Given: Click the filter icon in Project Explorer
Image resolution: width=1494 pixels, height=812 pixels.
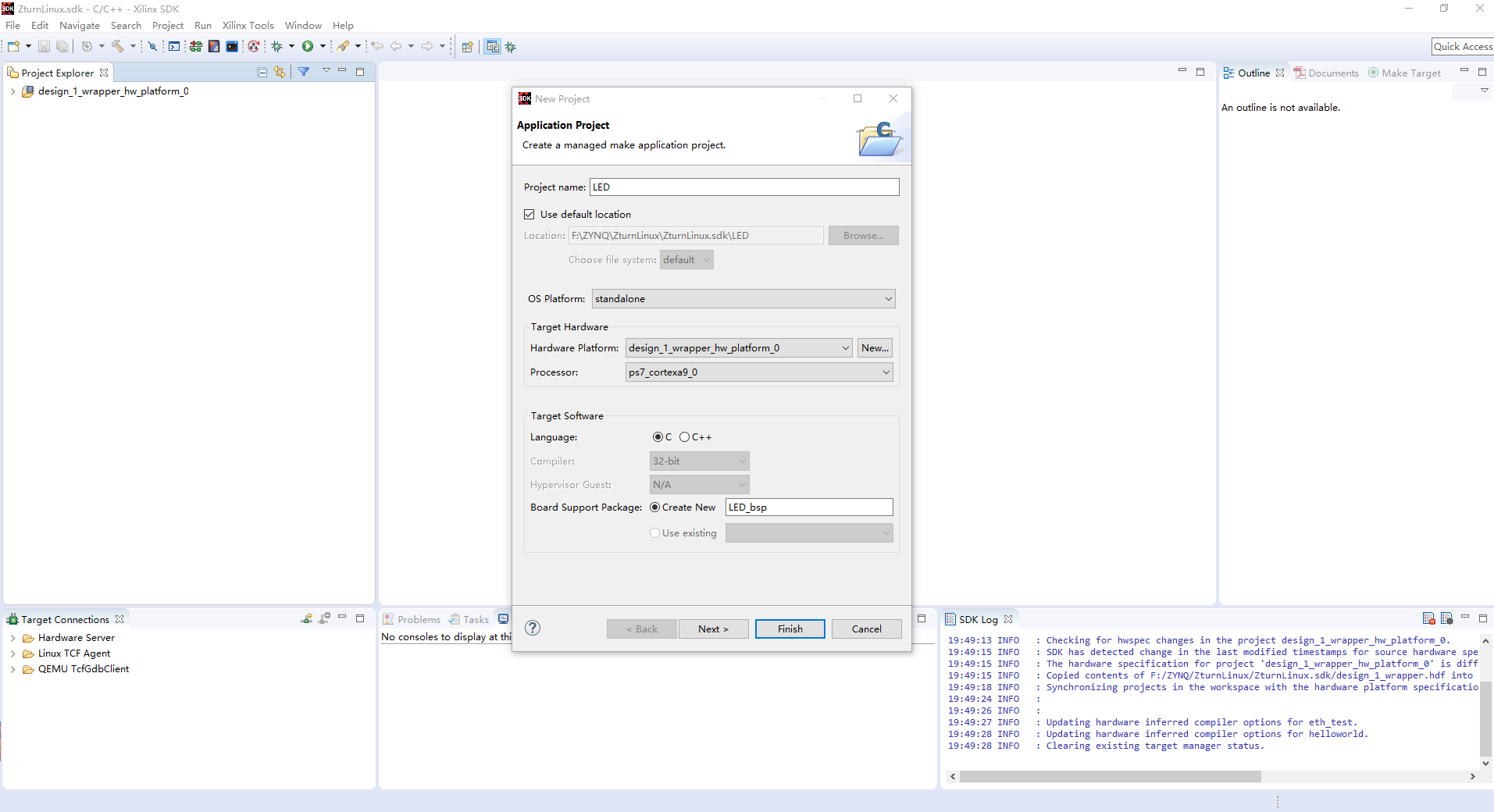Looking at the screenshot, I should [x=304, y=72].
